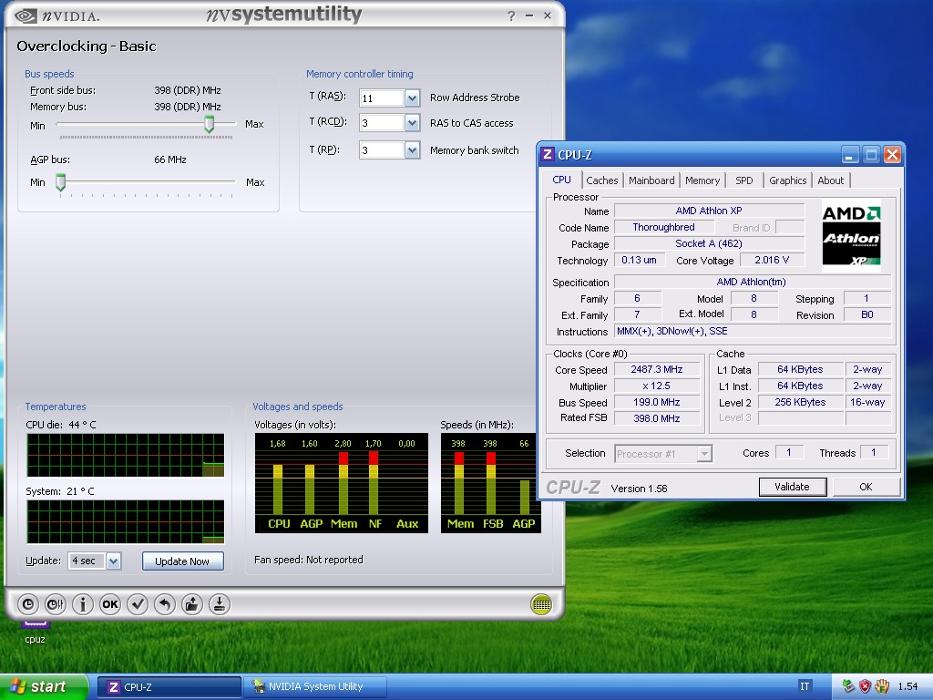Click the round OK icon in NVIDIA toolbar
This screenshot has height=700, width=933.
[110, 605]
